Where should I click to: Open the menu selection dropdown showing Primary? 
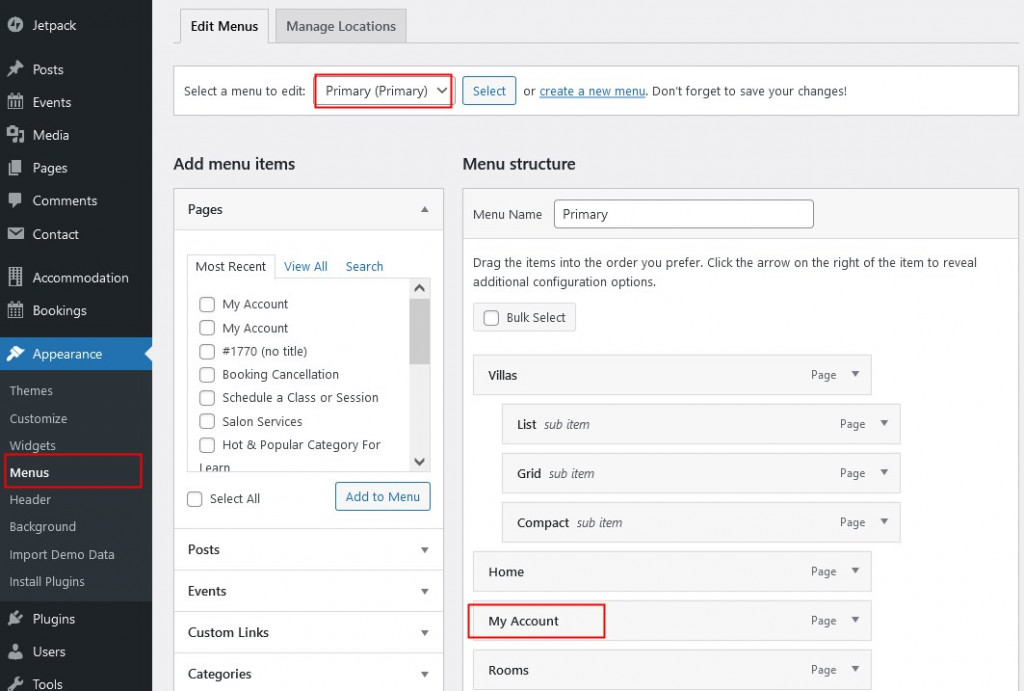coord(383,90)
